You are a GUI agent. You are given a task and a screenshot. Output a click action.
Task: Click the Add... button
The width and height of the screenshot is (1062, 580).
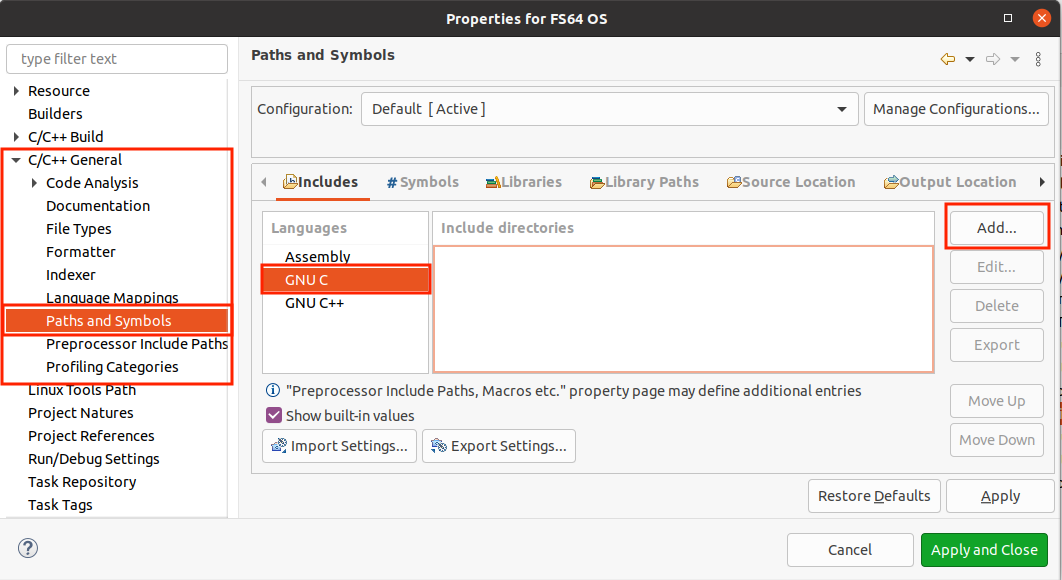996,228
